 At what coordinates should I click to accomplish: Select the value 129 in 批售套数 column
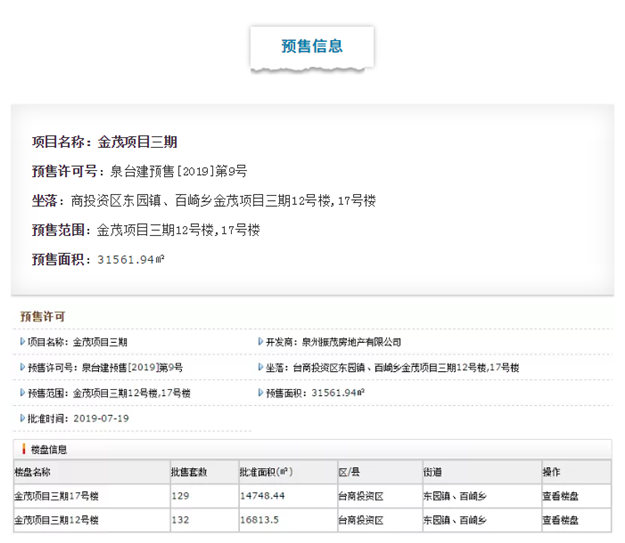[x=181, y=496]
